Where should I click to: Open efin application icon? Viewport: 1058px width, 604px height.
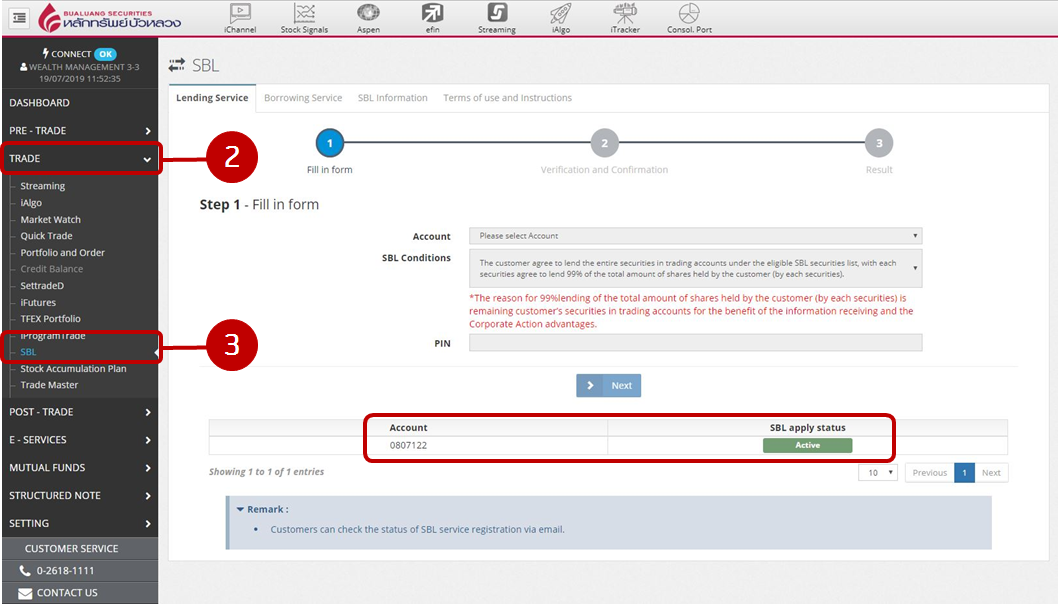click(433, 18)
